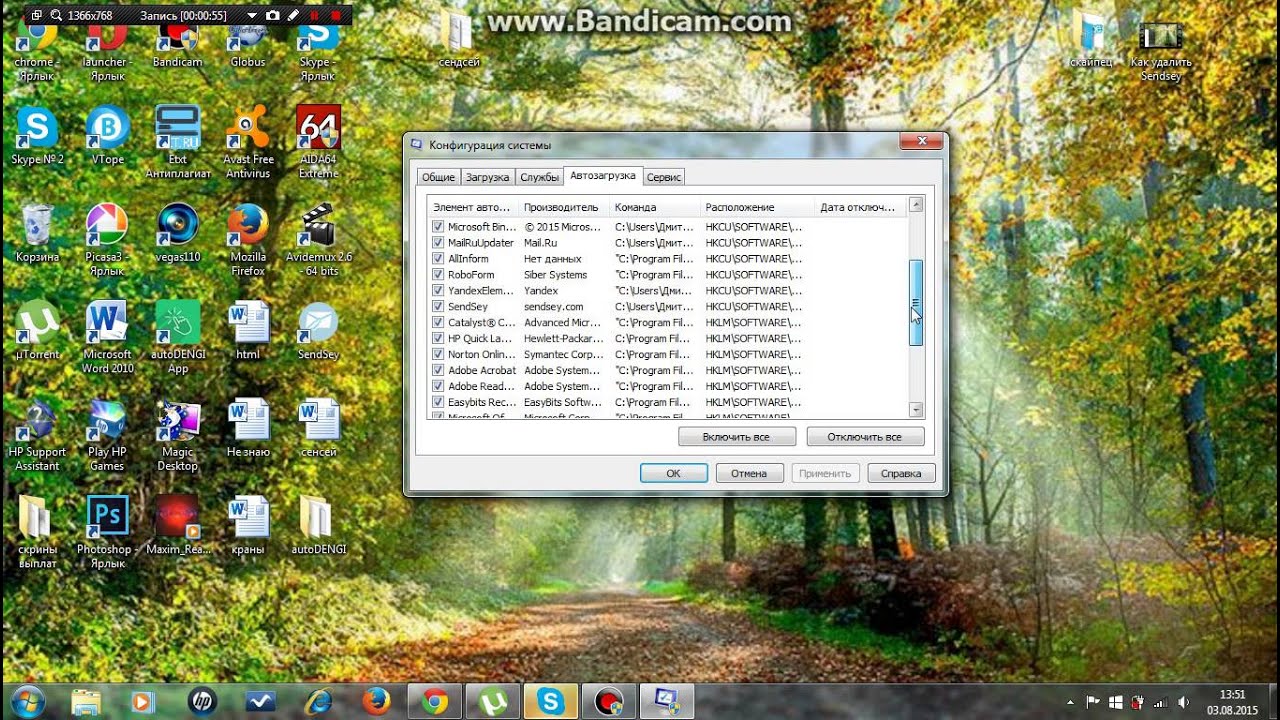Open Google Chrome from the taskbar
The height and width of the screenshot is (720, 1280).
(x=434, y=701)
